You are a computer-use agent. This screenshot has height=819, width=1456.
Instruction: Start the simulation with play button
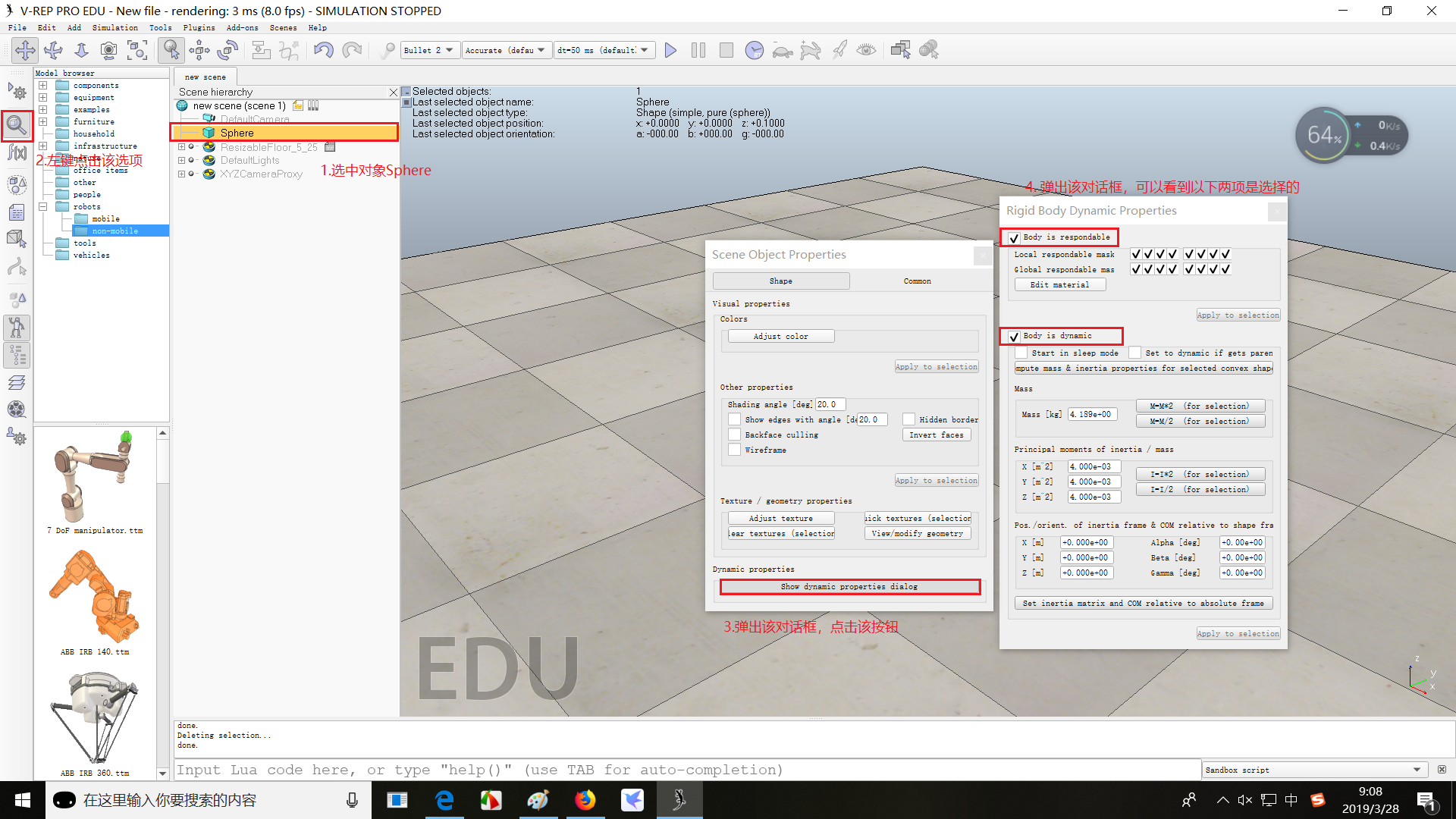[670, 50]
